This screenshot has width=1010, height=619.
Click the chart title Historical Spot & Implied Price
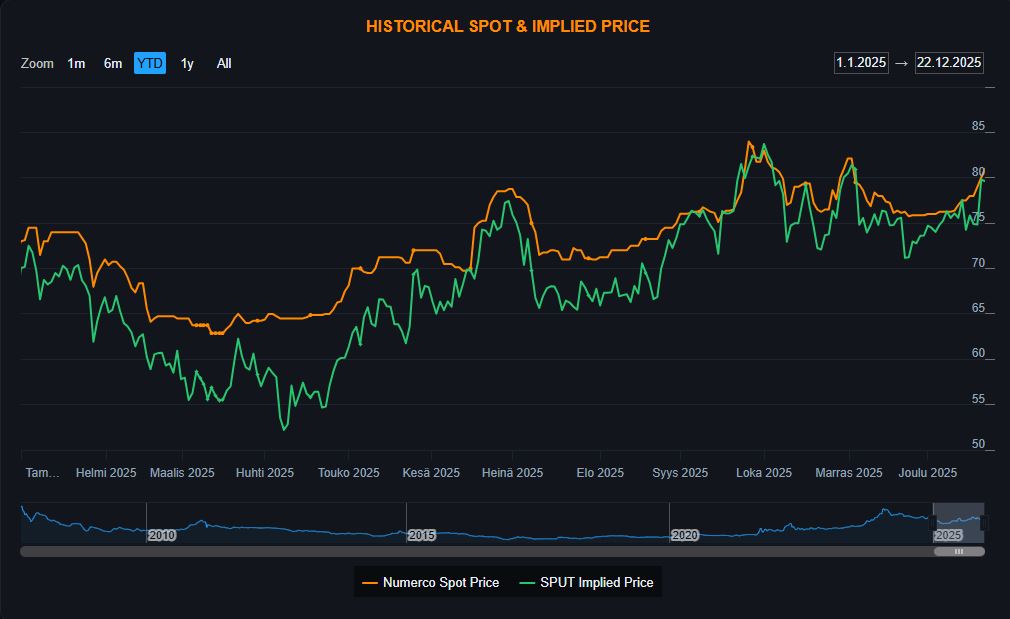(x=508, y=26)
